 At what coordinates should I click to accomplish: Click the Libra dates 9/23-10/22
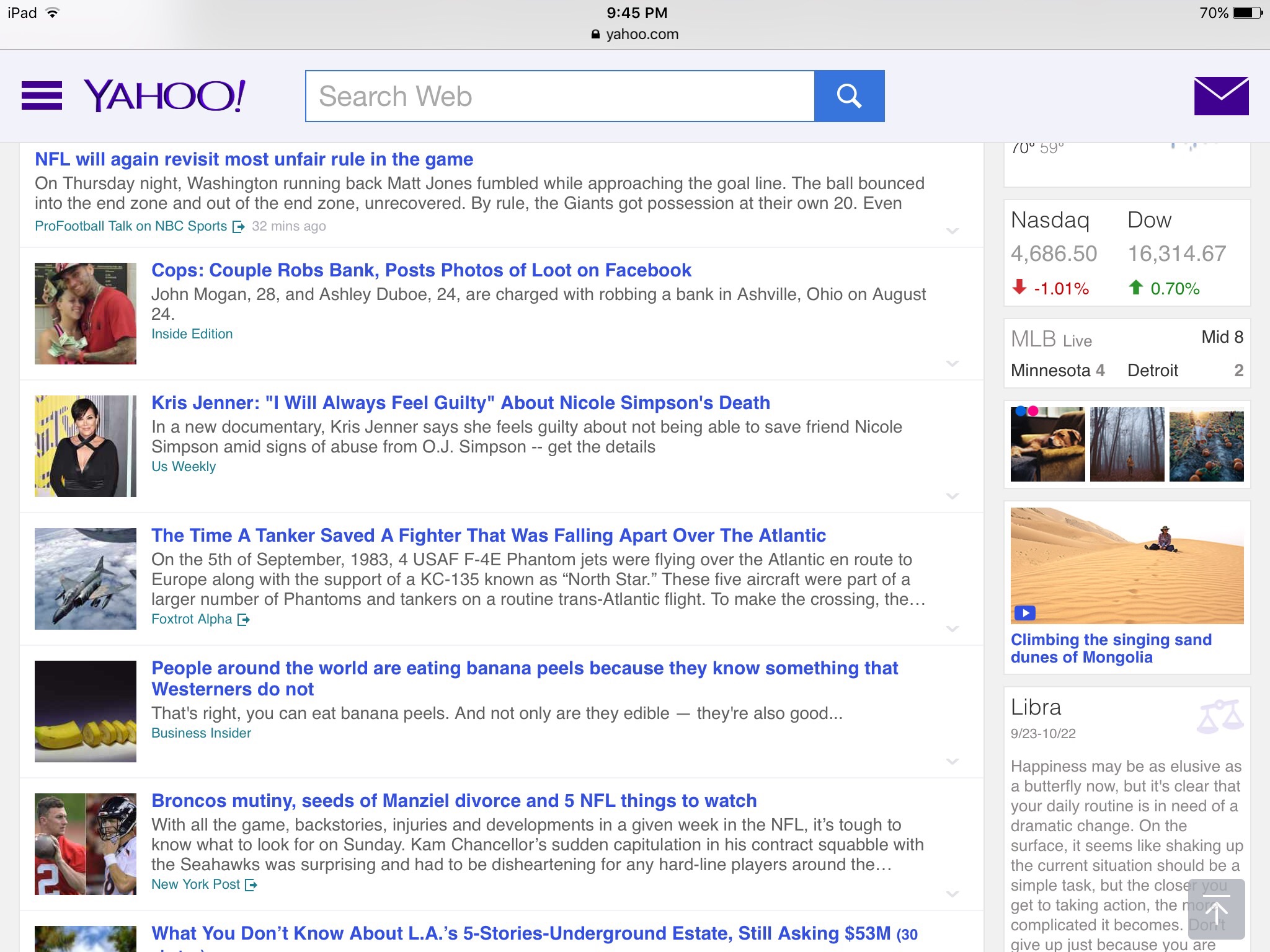point(1043,734)
